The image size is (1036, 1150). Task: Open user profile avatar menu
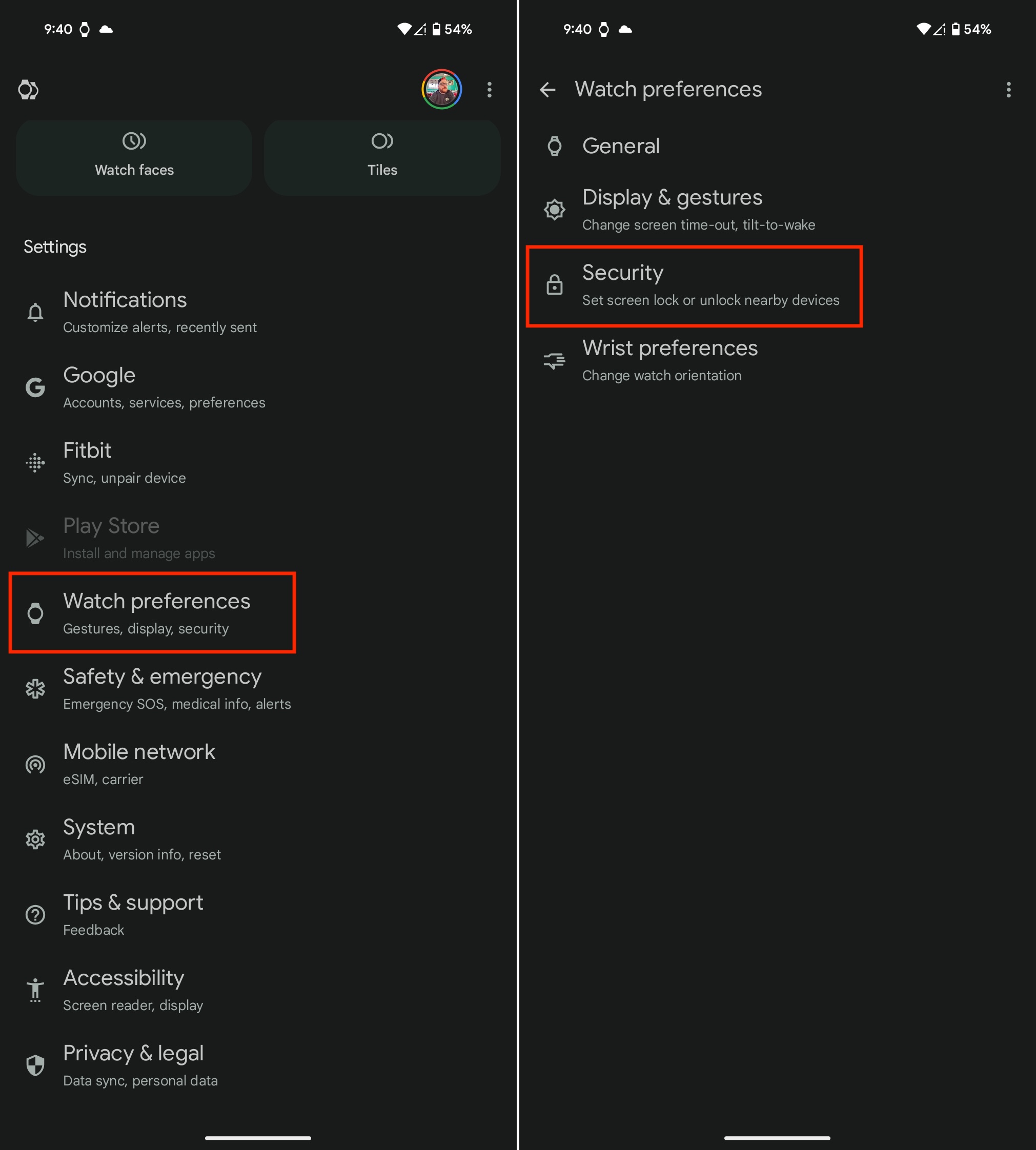[441, 90]
